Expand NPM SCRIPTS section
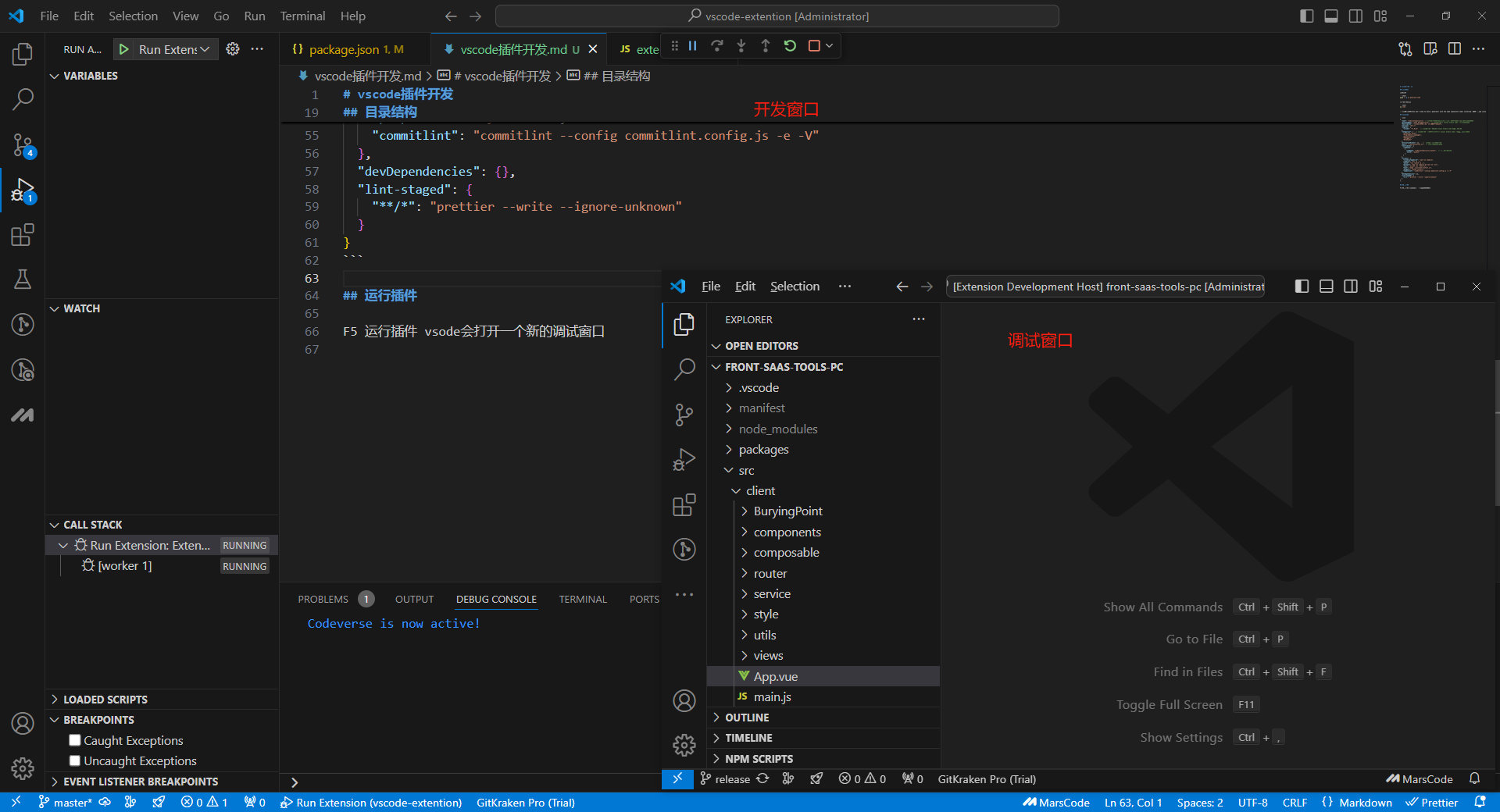Image resolution: width=1500 pixels, height=812 pixels. click(x=823, y=759)
